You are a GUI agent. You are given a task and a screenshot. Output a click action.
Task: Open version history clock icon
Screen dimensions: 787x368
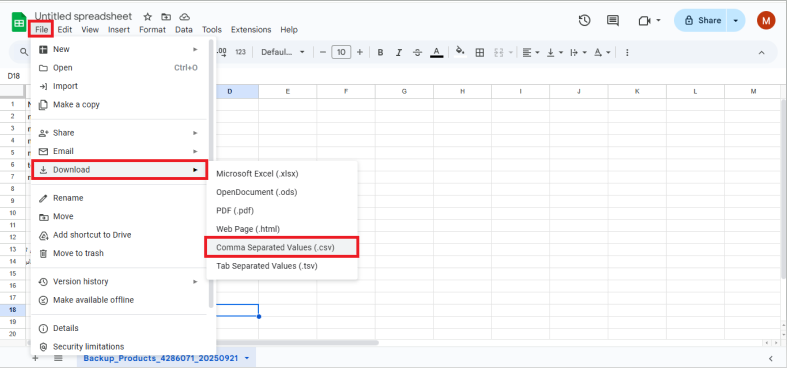(x=584, y=21)
